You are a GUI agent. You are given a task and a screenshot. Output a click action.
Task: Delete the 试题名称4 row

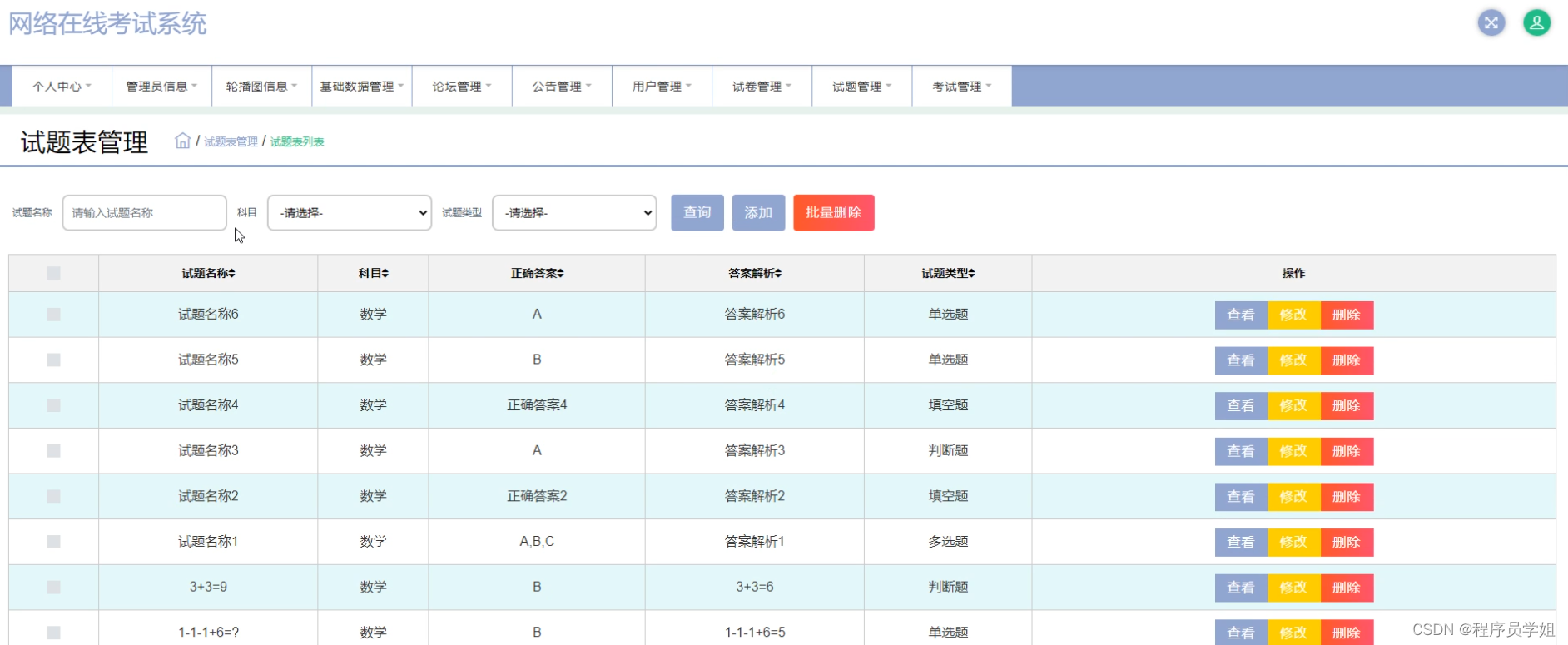coord(1347,406)
